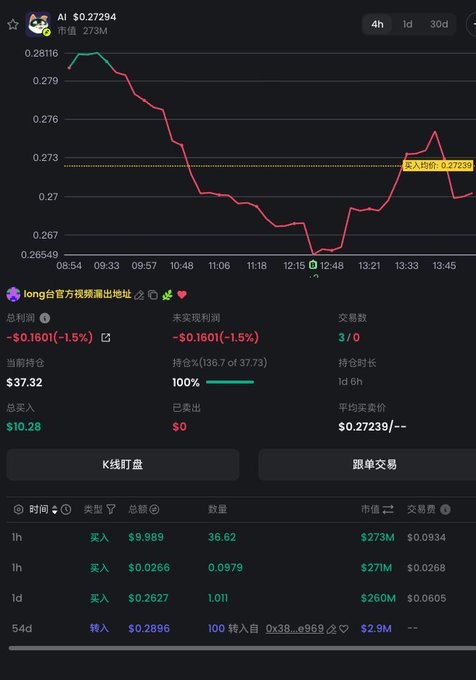Open the AI token cat avatar

[38, 24]
